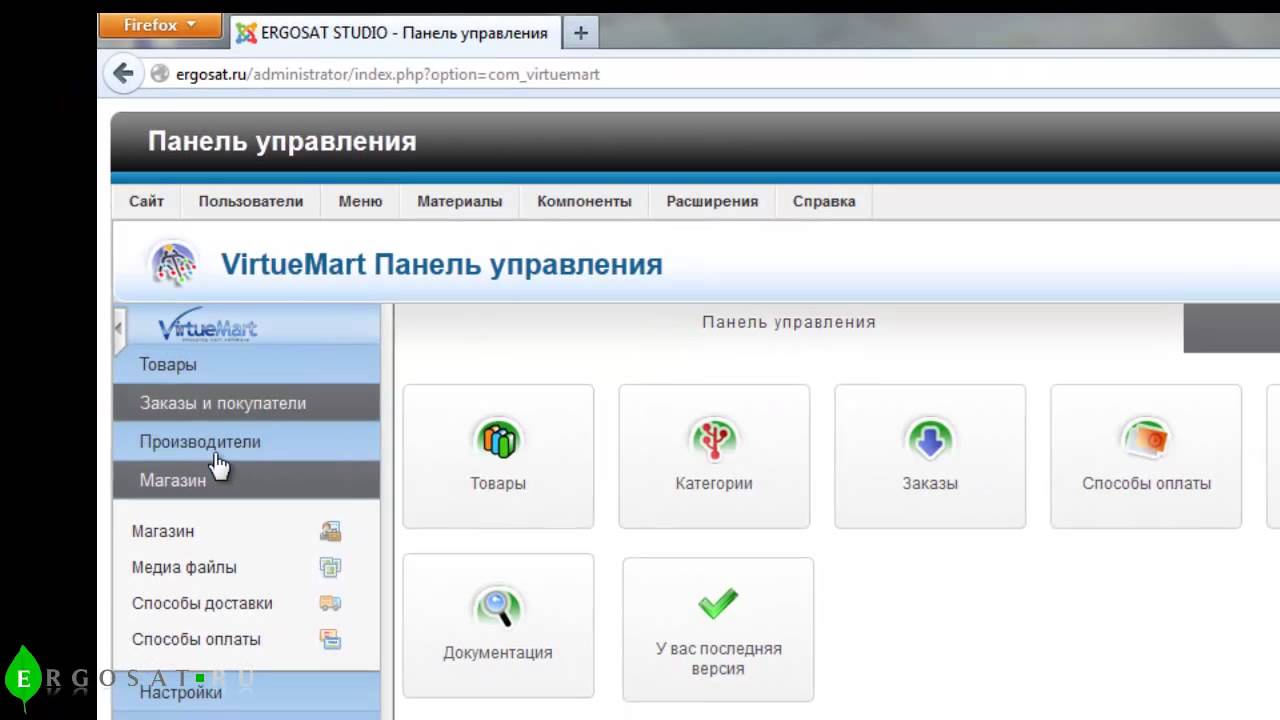This screenshot has height=720, width=1280.
Task: Open the Категории tile icon
Action: coord(714,439)
